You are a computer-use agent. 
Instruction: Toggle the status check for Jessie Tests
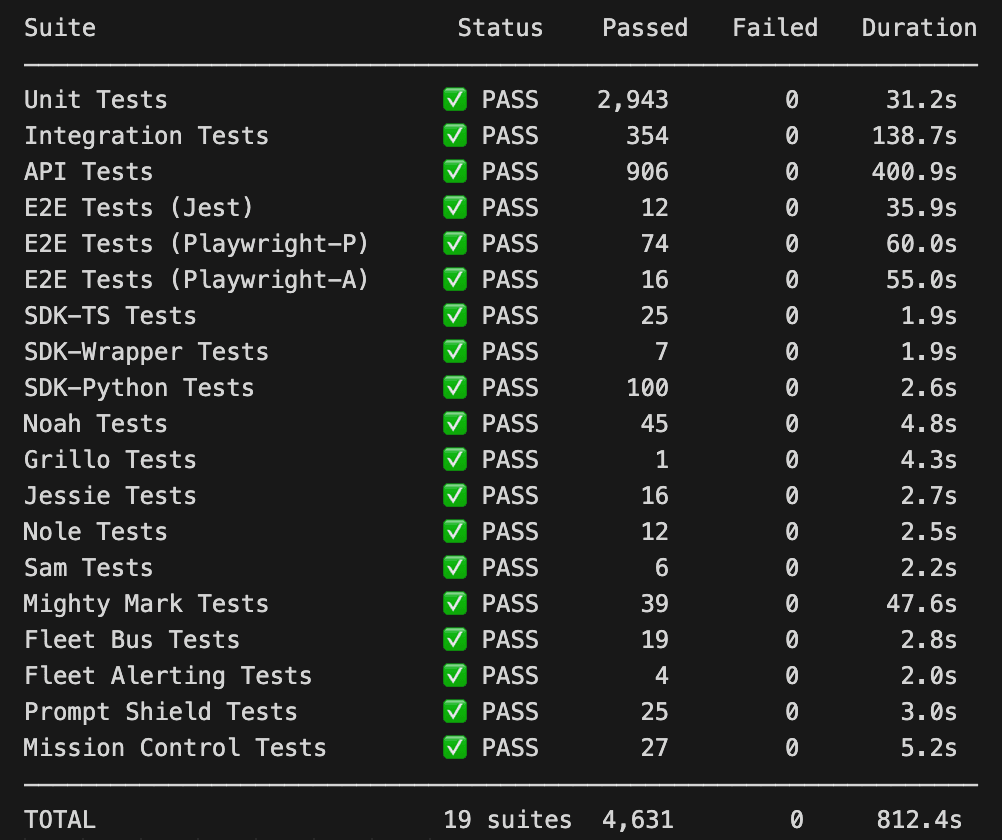pyautogui.click(x=455, y=495)
